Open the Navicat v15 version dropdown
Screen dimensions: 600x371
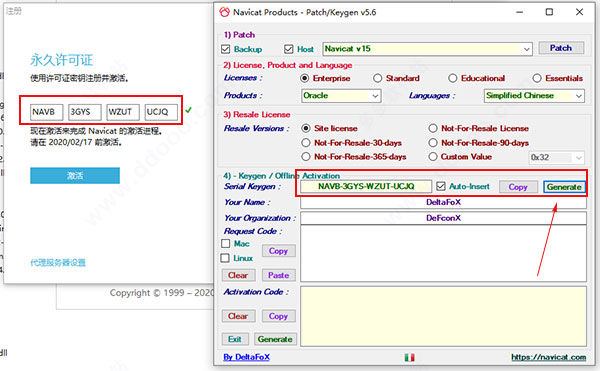click(x=427, y=49)
